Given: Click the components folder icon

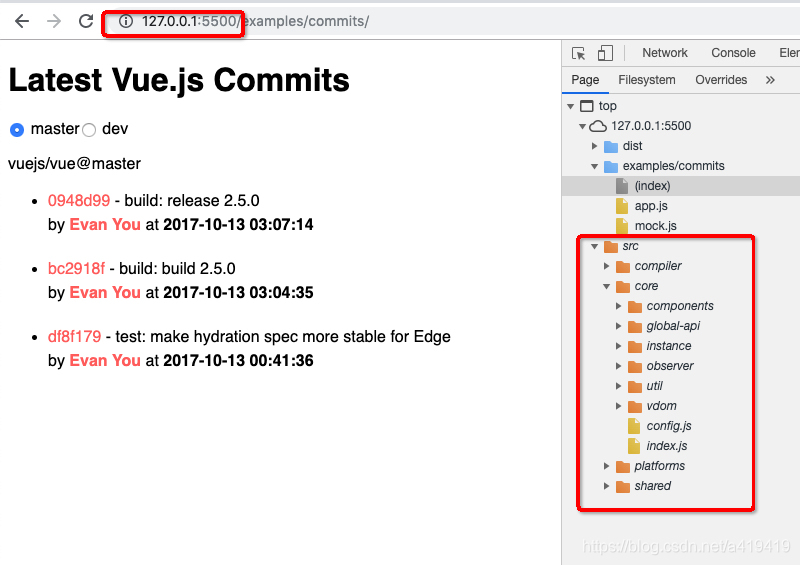Looking at the screenshot, I should tap(635, 306).
